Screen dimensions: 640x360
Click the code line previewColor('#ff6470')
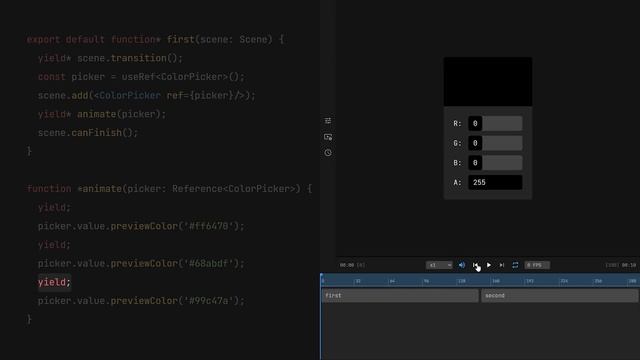(141, 226)
